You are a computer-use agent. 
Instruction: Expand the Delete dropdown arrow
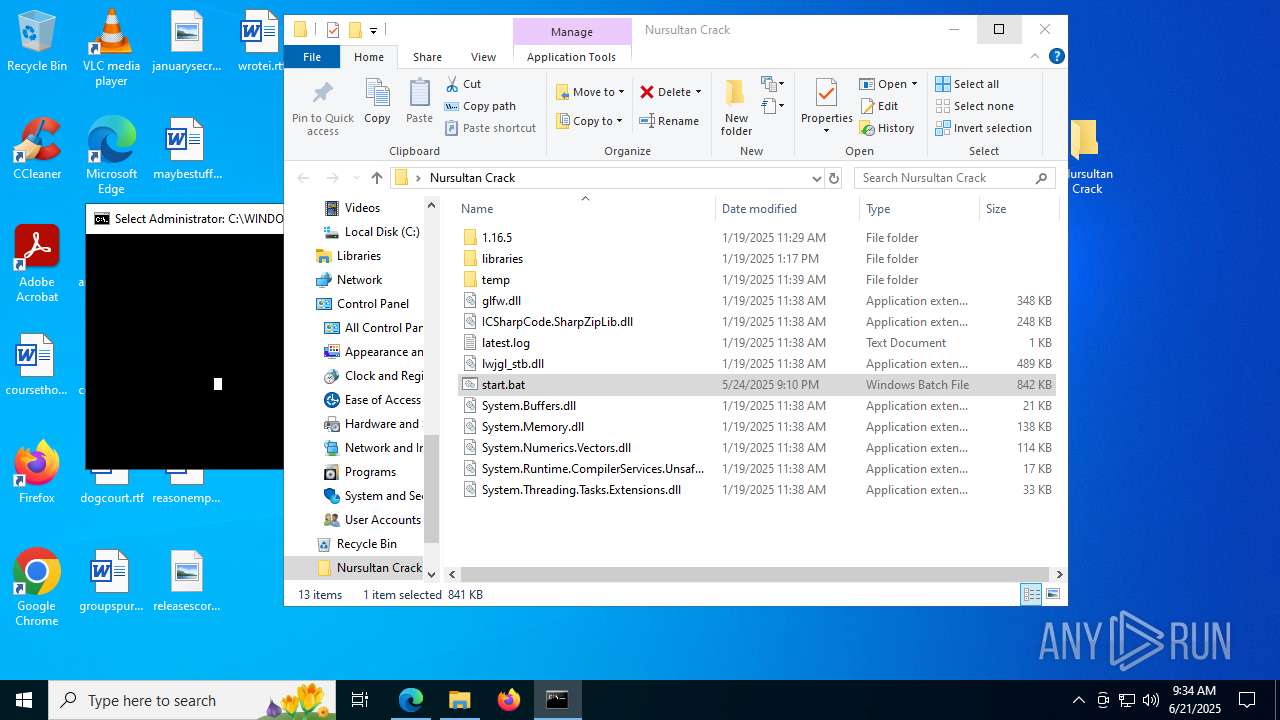coord(698,92)
